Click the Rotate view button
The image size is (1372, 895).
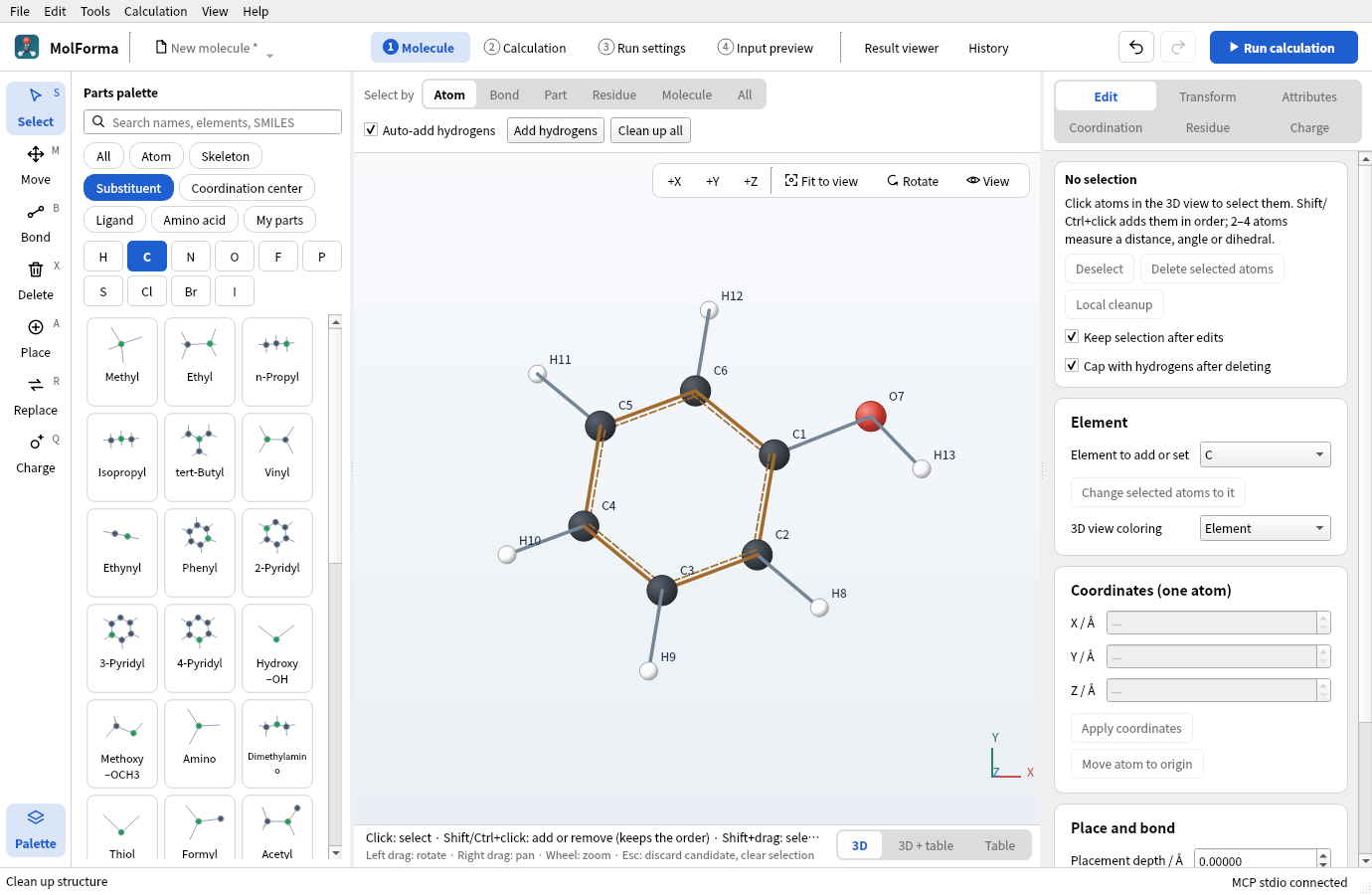coord(913,181)
